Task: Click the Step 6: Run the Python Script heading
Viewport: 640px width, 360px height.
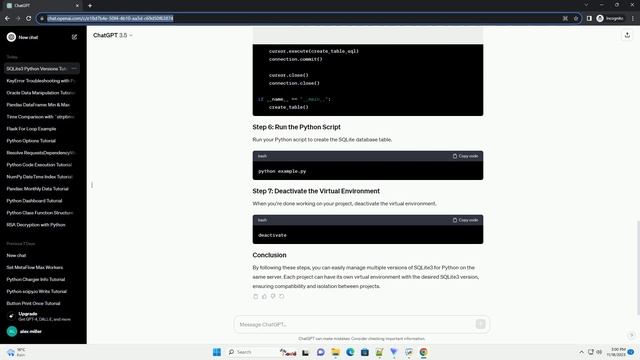Action: tap(296, 127)
